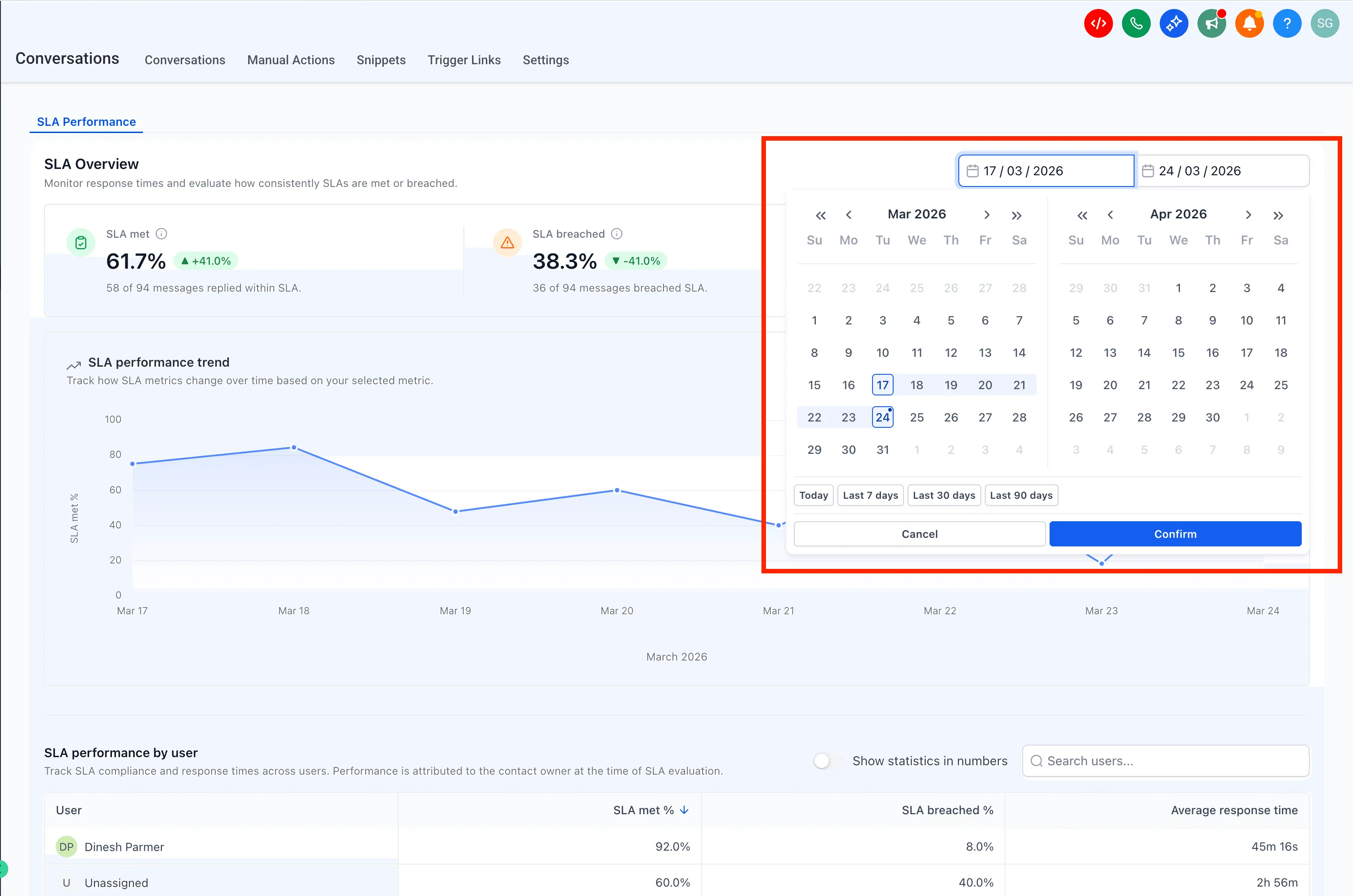Open the Settings tab
Screen dimensions: 1353x896
546,60
